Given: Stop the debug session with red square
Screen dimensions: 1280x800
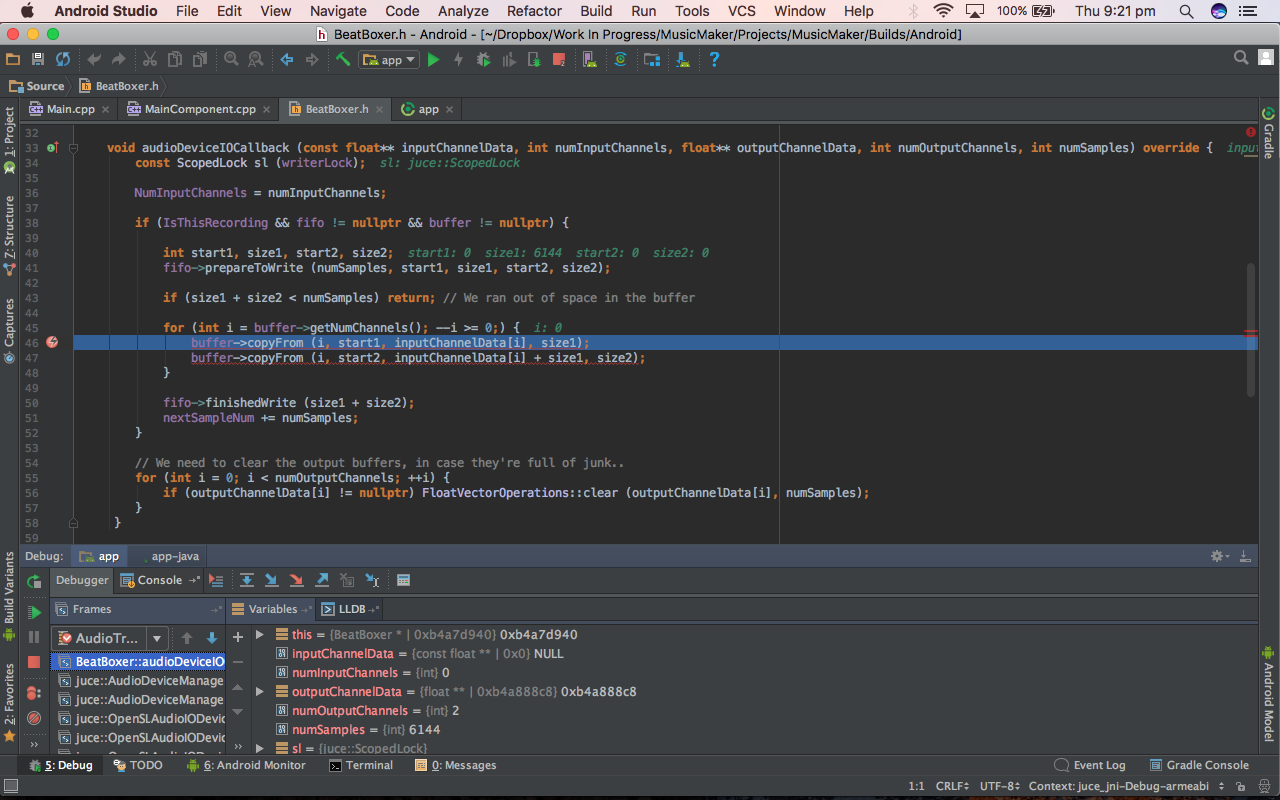Looking at the screenshot, I should (34, 662).
